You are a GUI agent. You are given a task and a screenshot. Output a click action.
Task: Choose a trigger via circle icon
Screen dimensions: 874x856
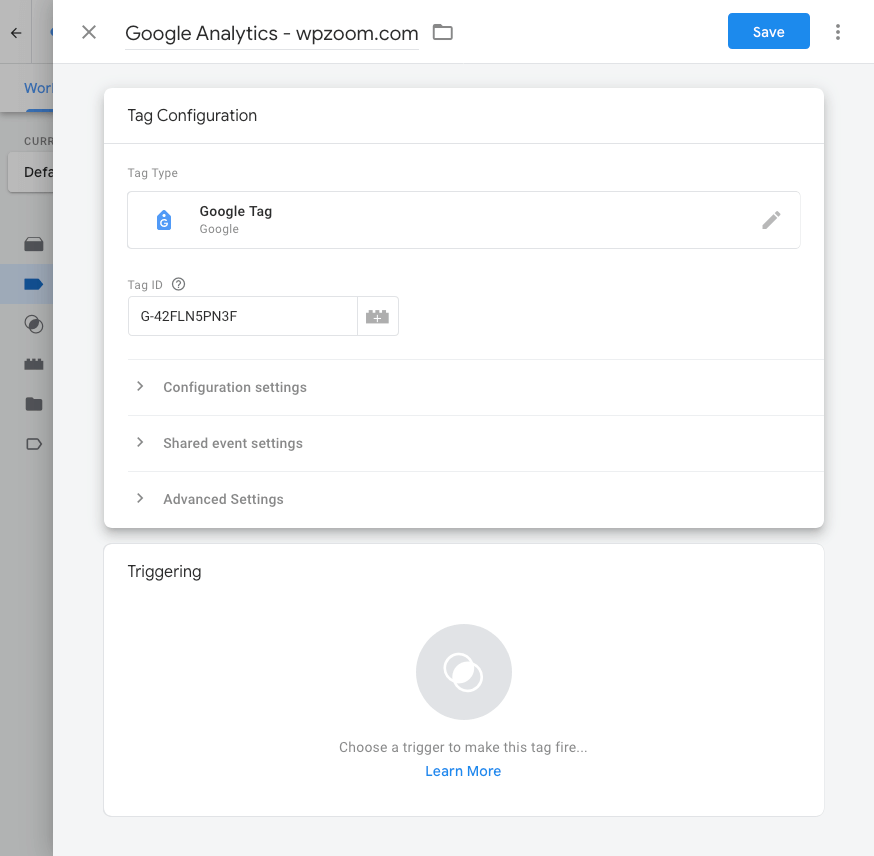click(x=464, y=672)
